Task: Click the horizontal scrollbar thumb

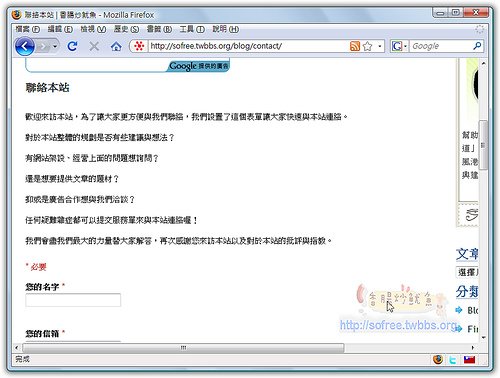Action: 183,348
